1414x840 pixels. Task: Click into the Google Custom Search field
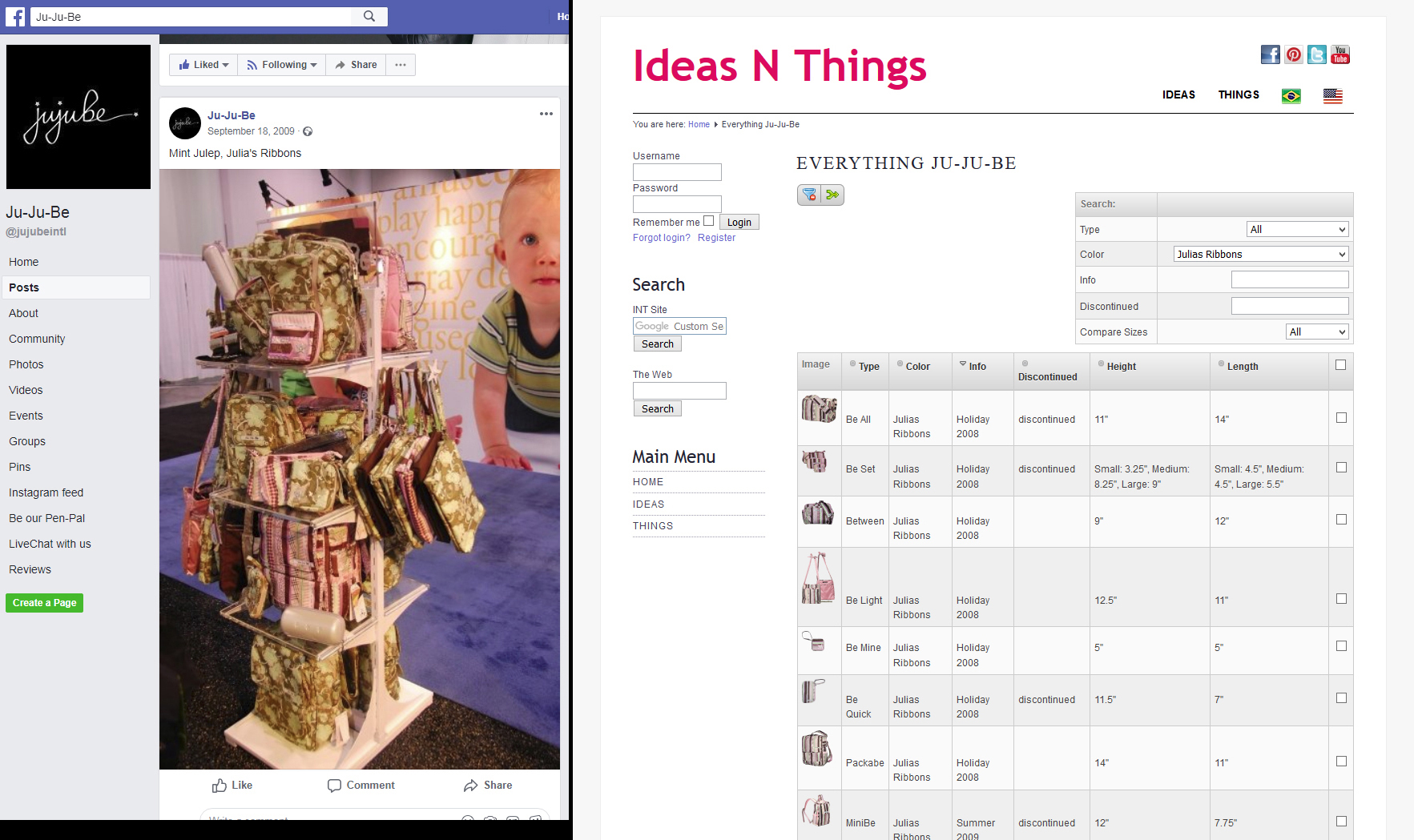click(679, 326)
